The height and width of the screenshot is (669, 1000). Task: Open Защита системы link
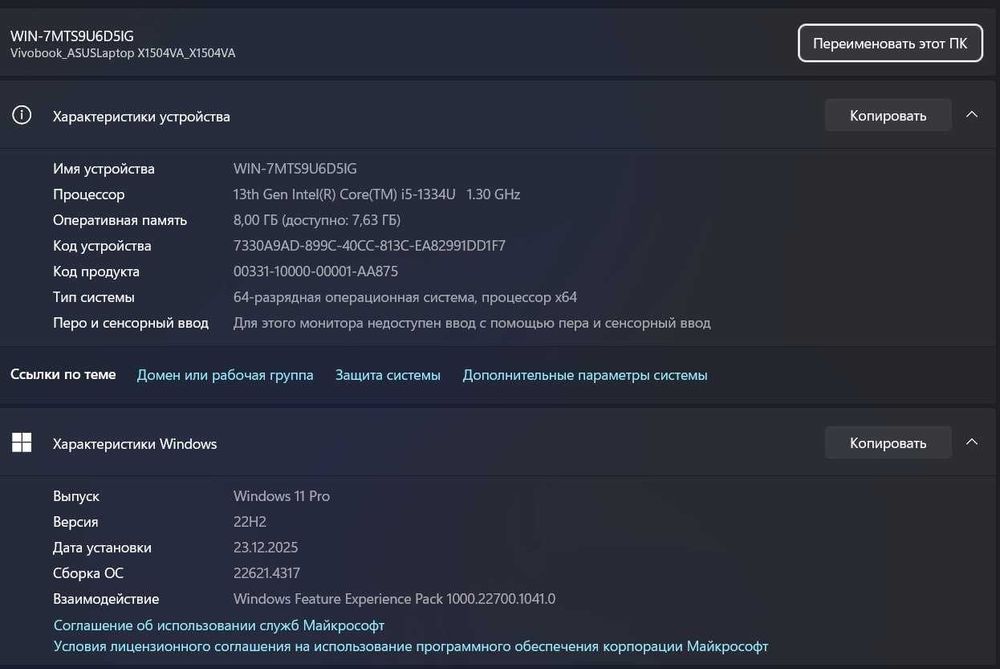[x=388, y=375]
